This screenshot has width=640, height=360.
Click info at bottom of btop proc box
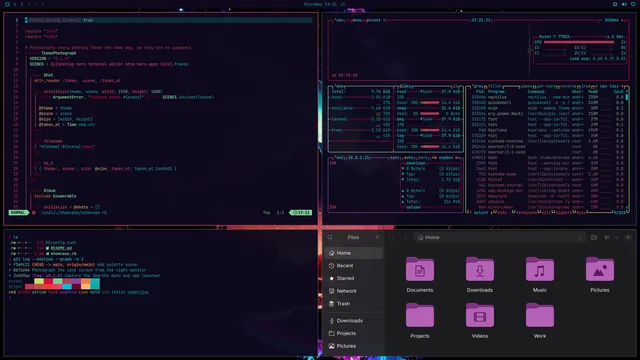point(501,212)
